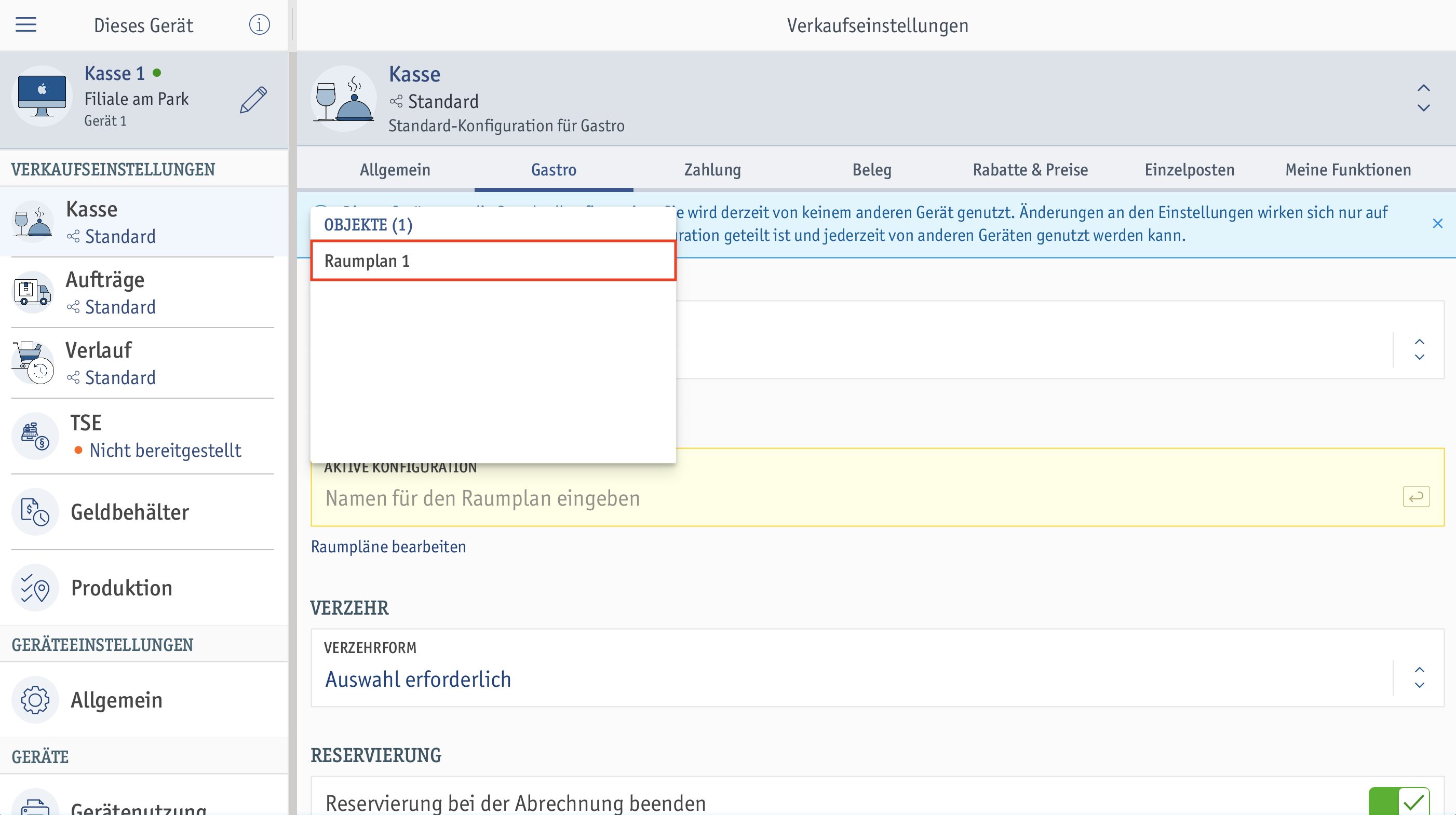Click the Dieses Gerät title
1456x815 pixels.
click(143, 25)
